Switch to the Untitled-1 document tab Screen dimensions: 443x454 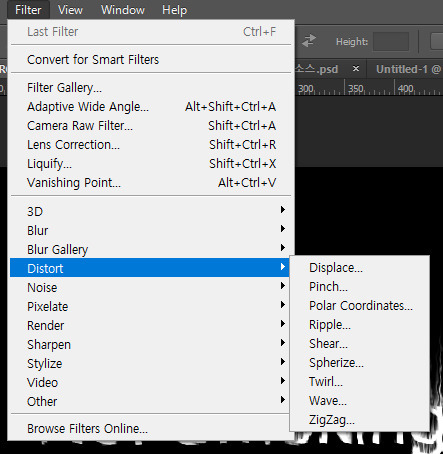click(406, 69)
